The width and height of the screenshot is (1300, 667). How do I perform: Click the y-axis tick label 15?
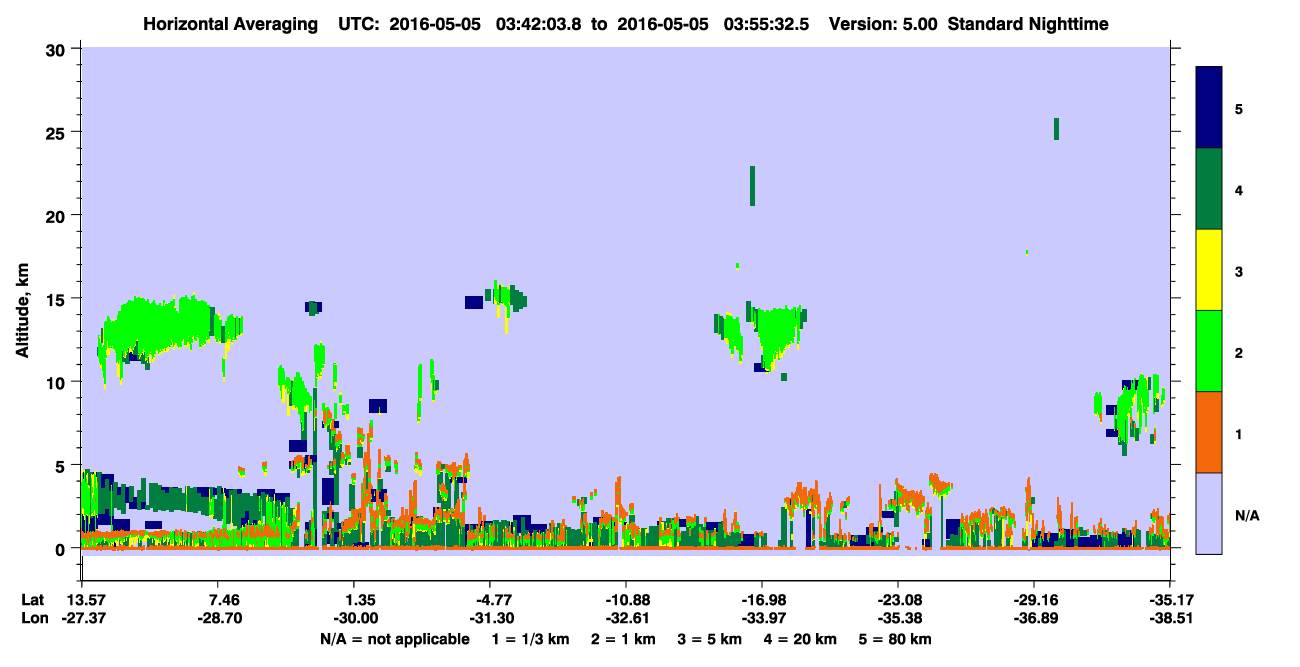click(x=58, y=299)
